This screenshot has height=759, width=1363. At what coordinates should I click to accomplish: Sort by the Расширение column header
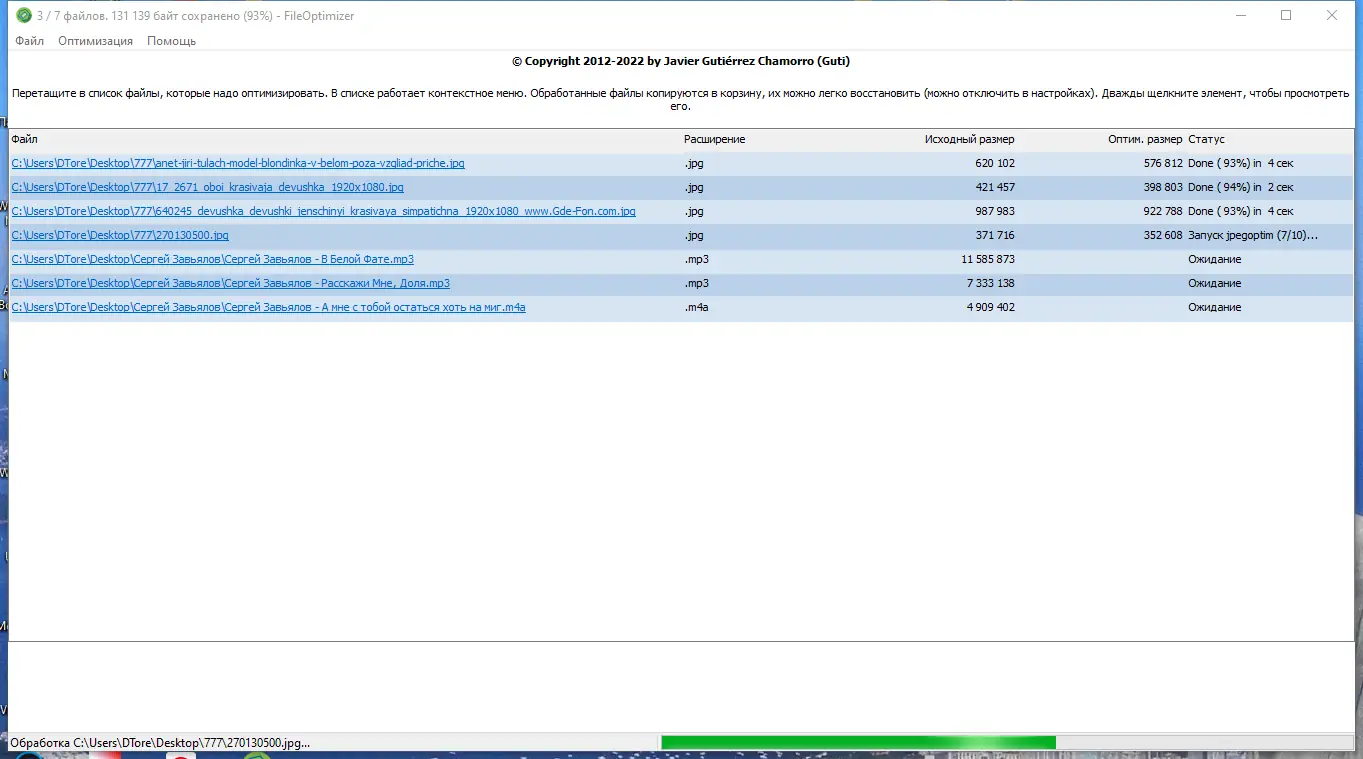pyautogui.click(x=714, y=139)
